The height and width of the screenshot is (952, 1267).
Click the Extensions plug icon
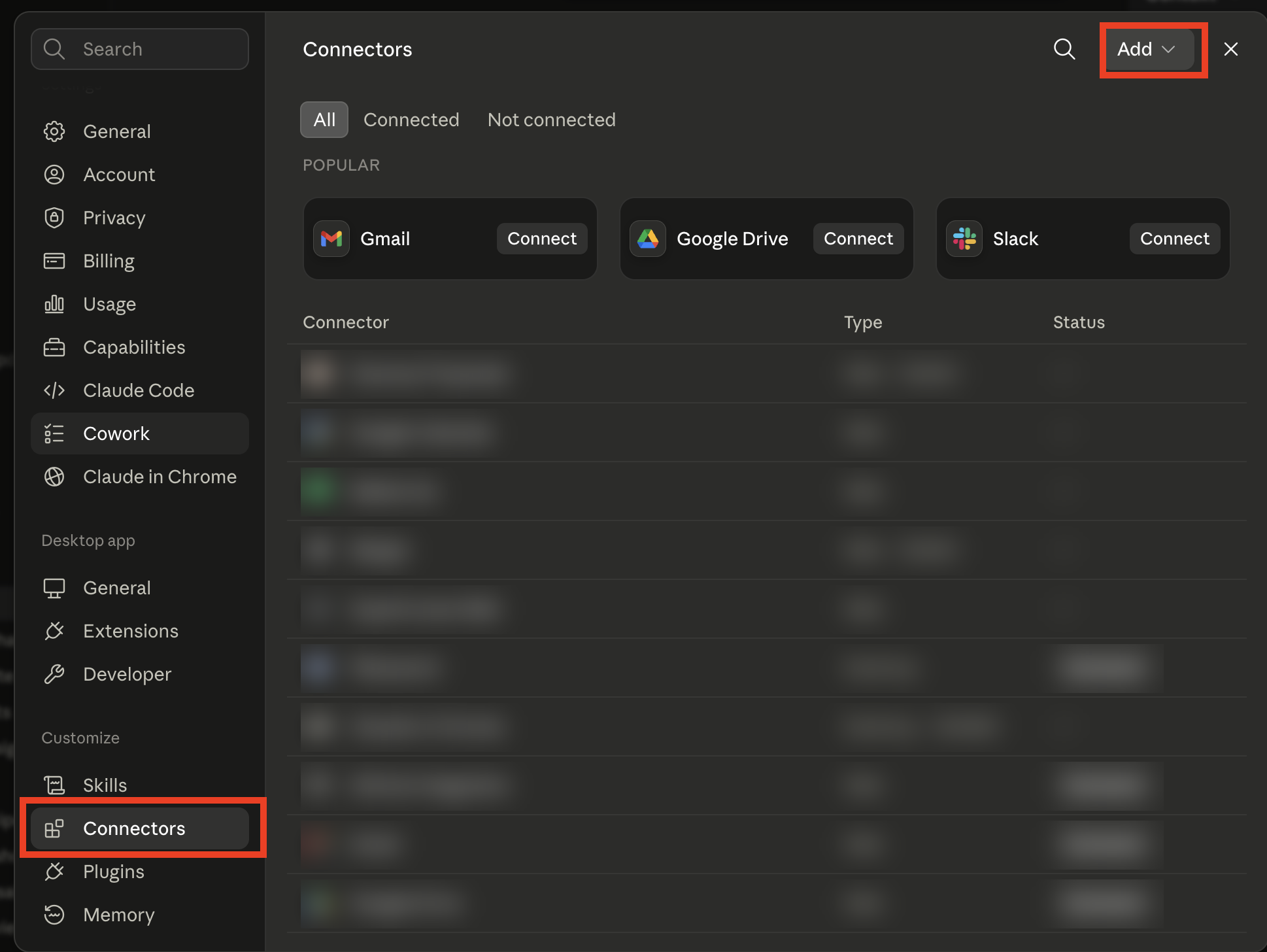[54, 631]
